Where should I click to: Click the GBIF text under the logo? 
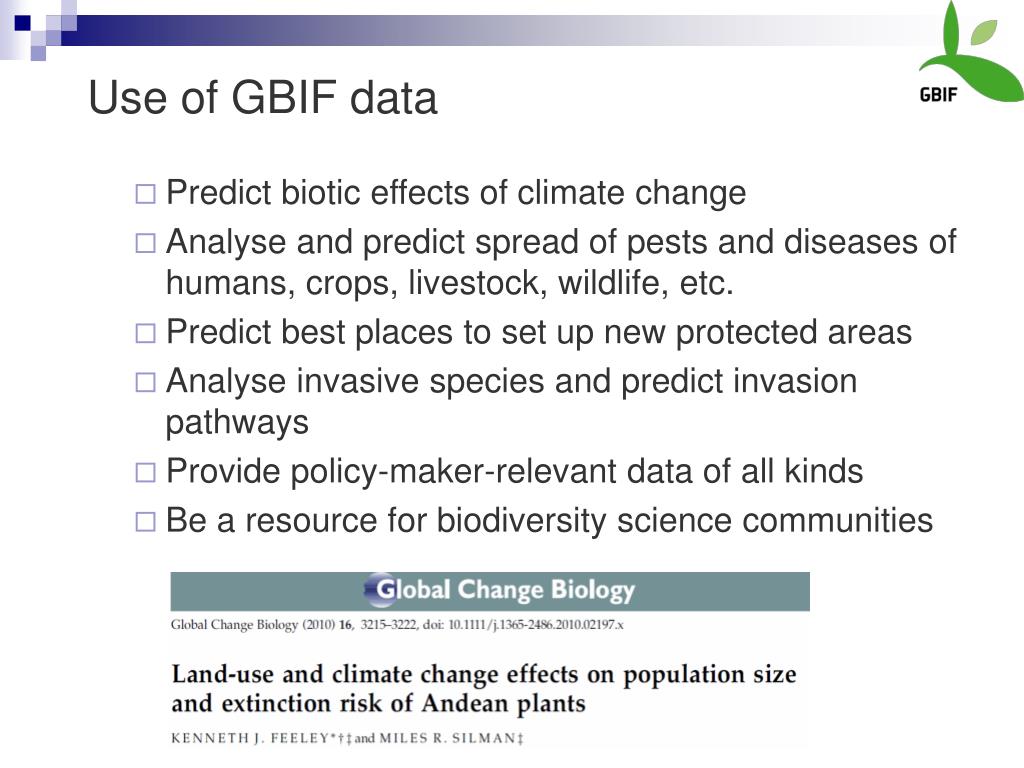pos(938,95)
